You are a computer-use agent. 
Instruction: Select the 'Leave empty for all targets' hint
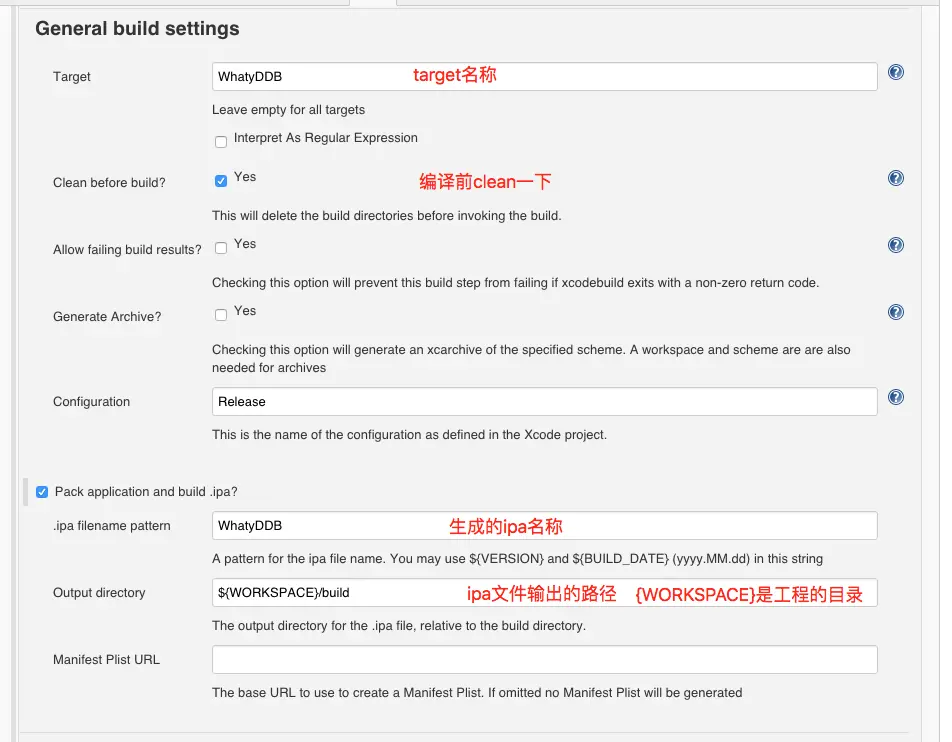pyautogui.click(x=288, y=110)
